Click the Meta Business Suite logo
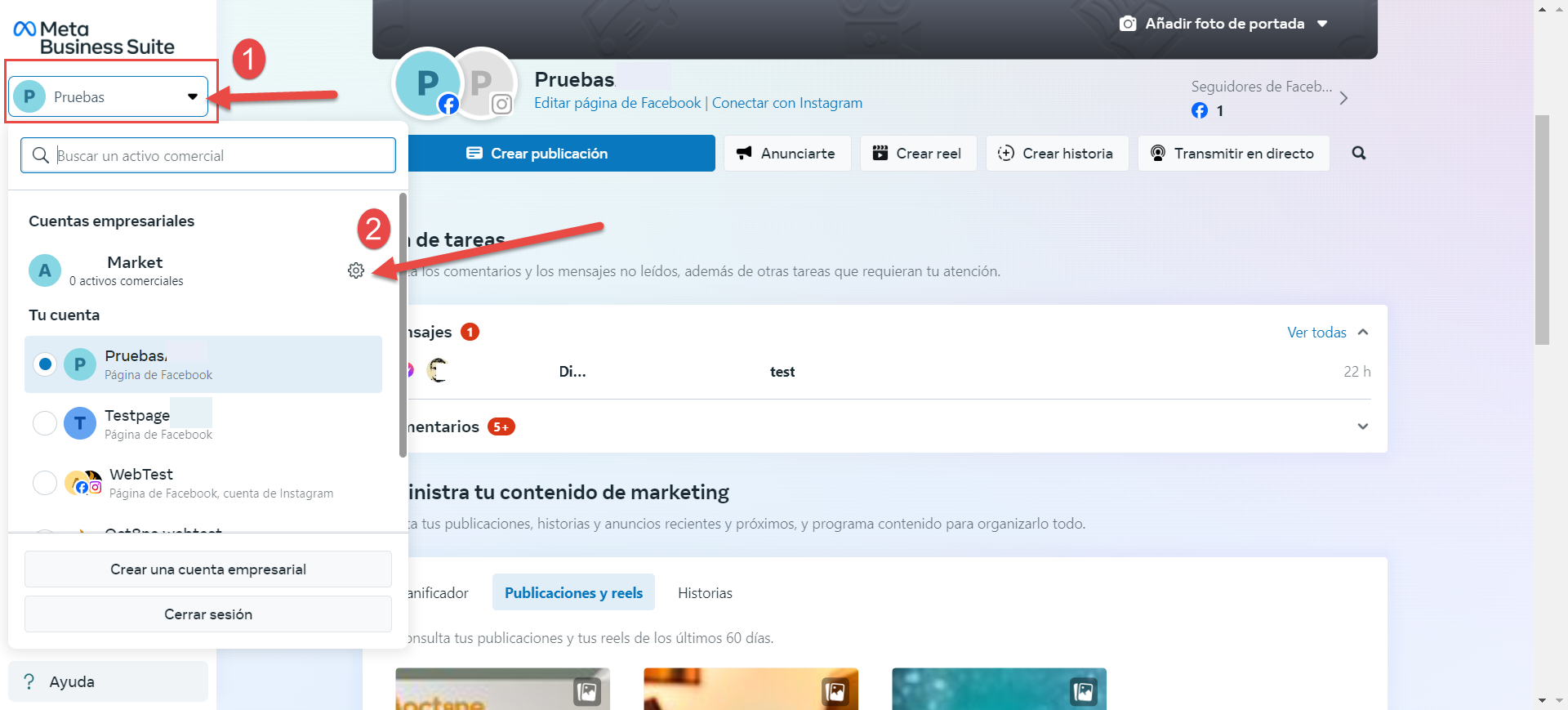Image resolution: width=1568 pixels, height=710 pixels. 94,38
